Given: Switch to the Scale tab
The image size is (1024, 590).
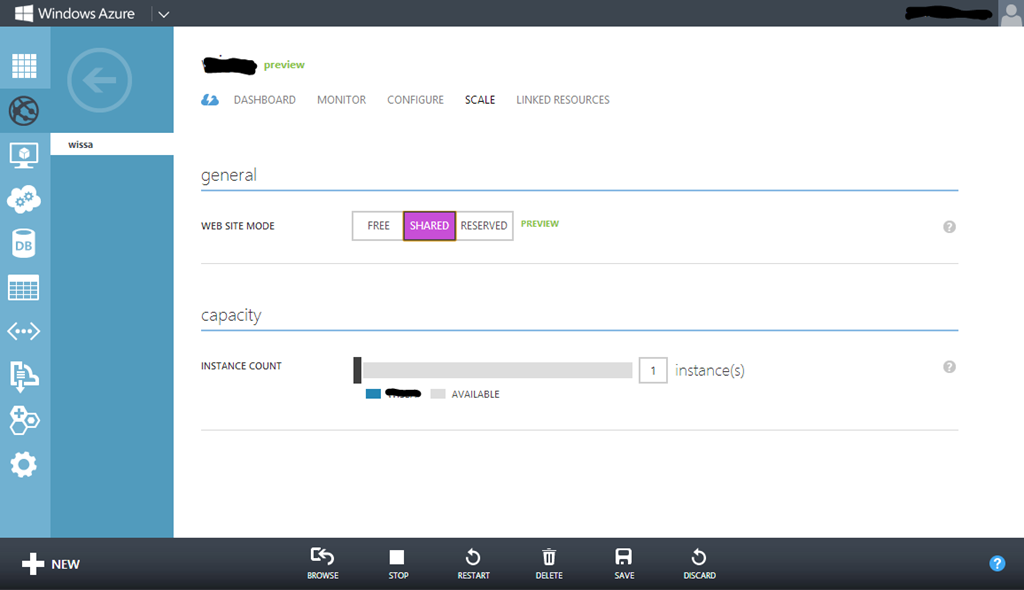Looking at the screenshot, I should point(480,100).
